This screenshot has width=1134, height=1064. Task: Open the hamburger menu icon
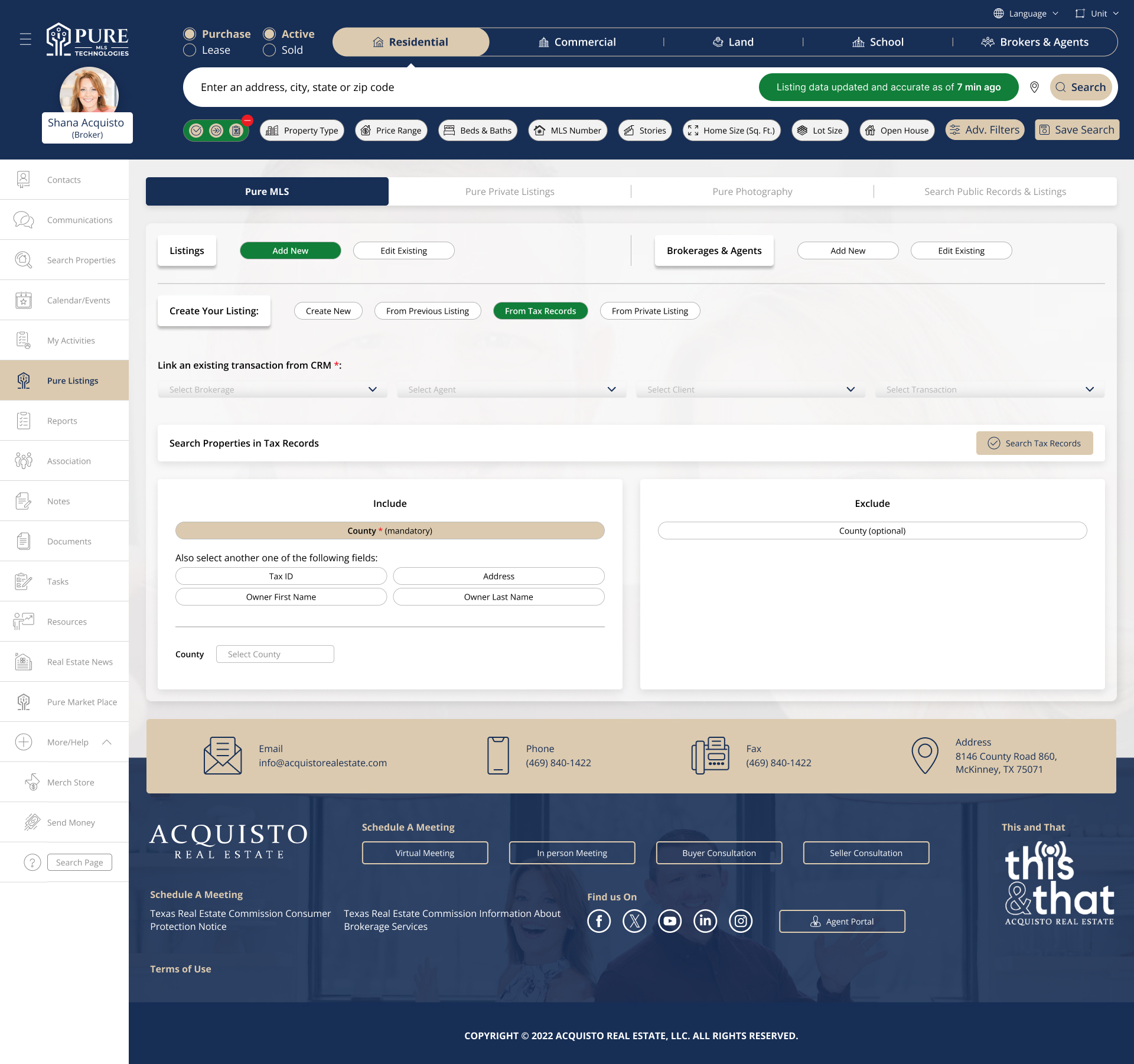[x=25, y=40]
